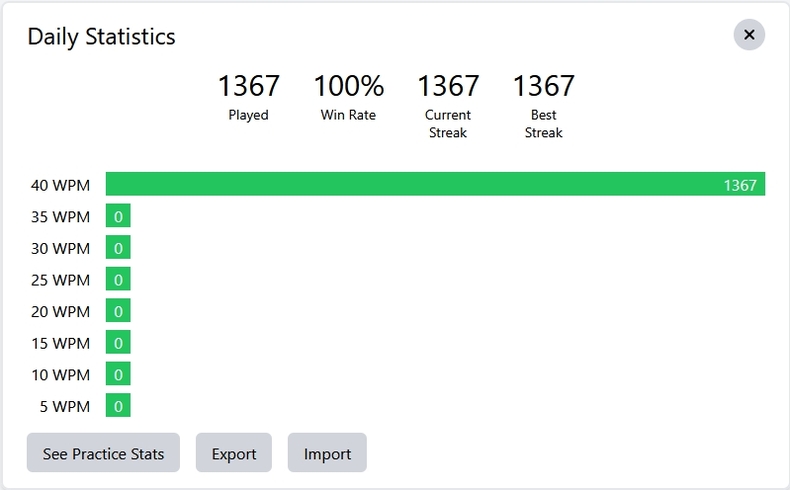The height and width of the screenshot is (490, 790).
Task: Click the 20 WPM row label
Action: tap(60, 312)
